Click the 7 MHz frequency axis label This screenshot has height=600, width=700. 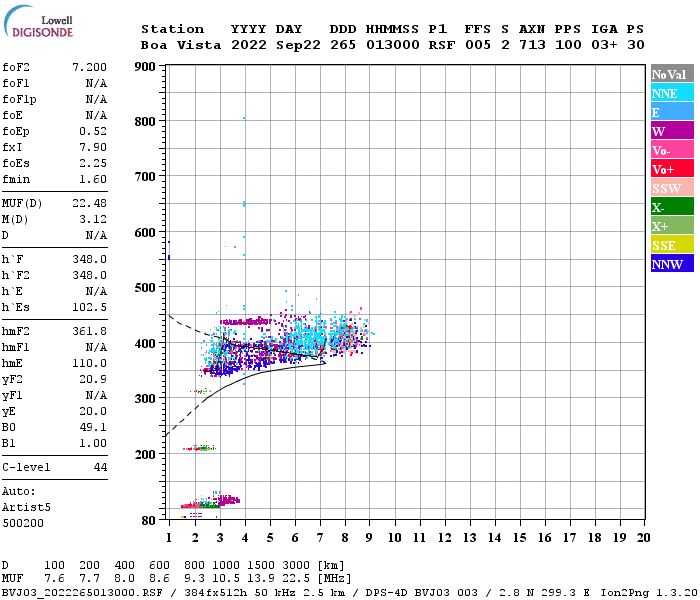320,538
